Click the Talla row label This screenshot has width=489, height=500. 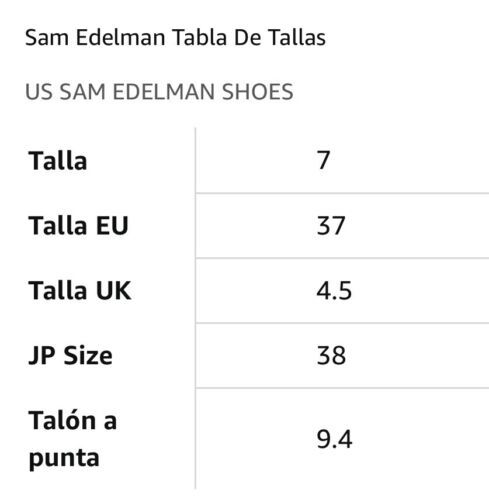click(58, 161)
